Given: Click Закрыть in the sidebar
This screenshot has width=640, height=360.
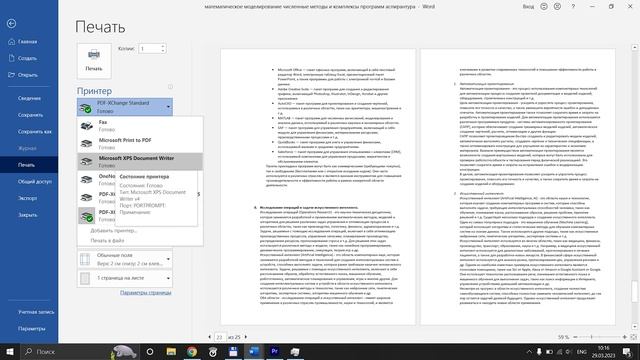Looking at the screenshot, I should pyautogui.click(x=29, y=215).
